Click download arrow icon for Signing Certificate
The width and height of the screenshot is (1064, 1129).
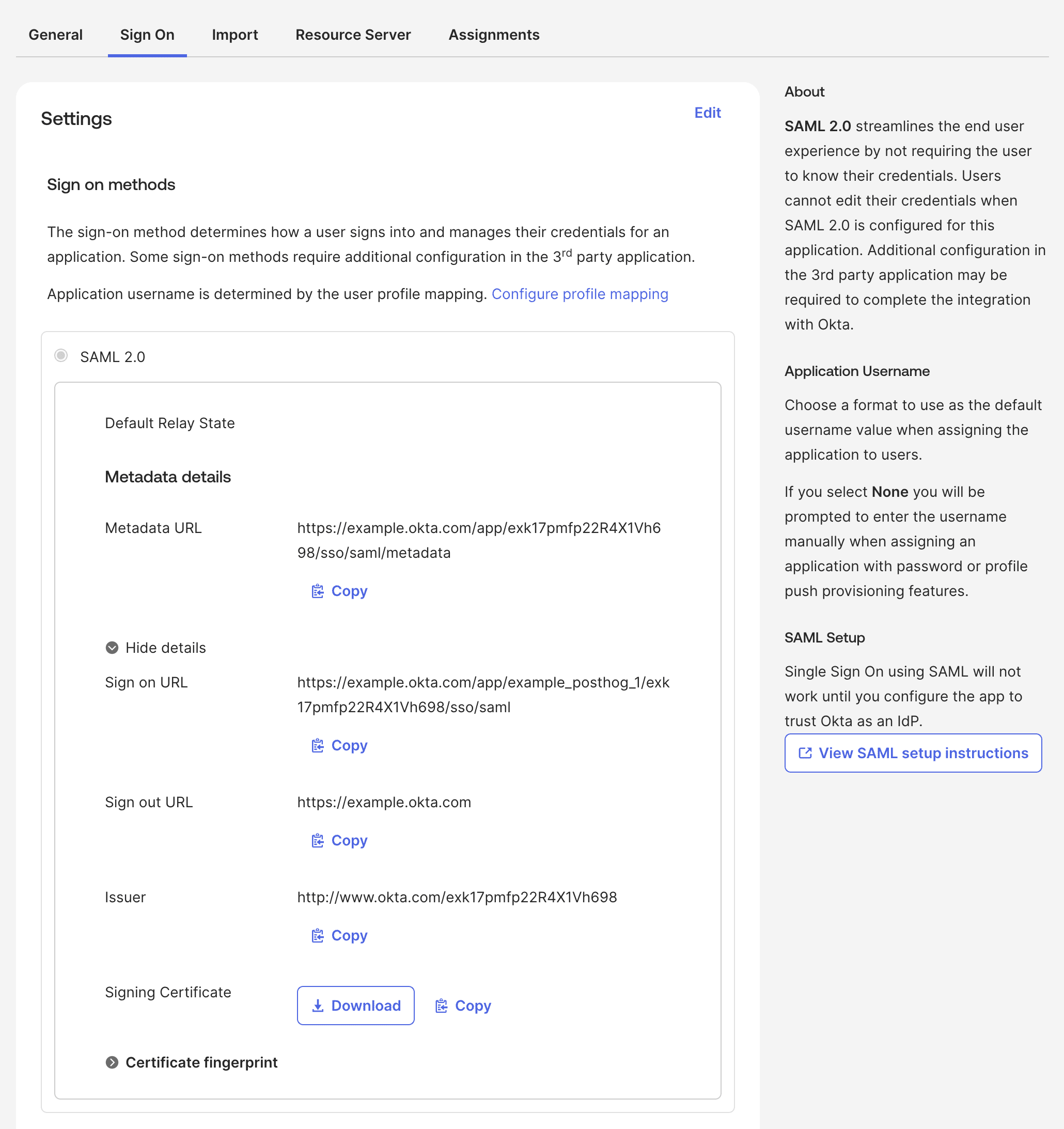point(318,1006)
